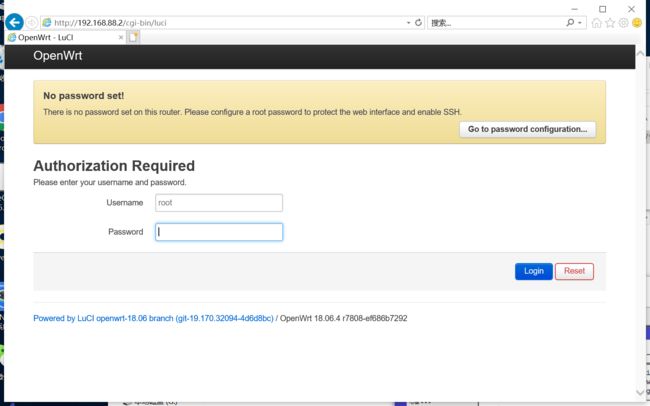Screen dimensions: 650x406
Task: Click 'Please enter your username and password.' text
Action: click(110, 182)
